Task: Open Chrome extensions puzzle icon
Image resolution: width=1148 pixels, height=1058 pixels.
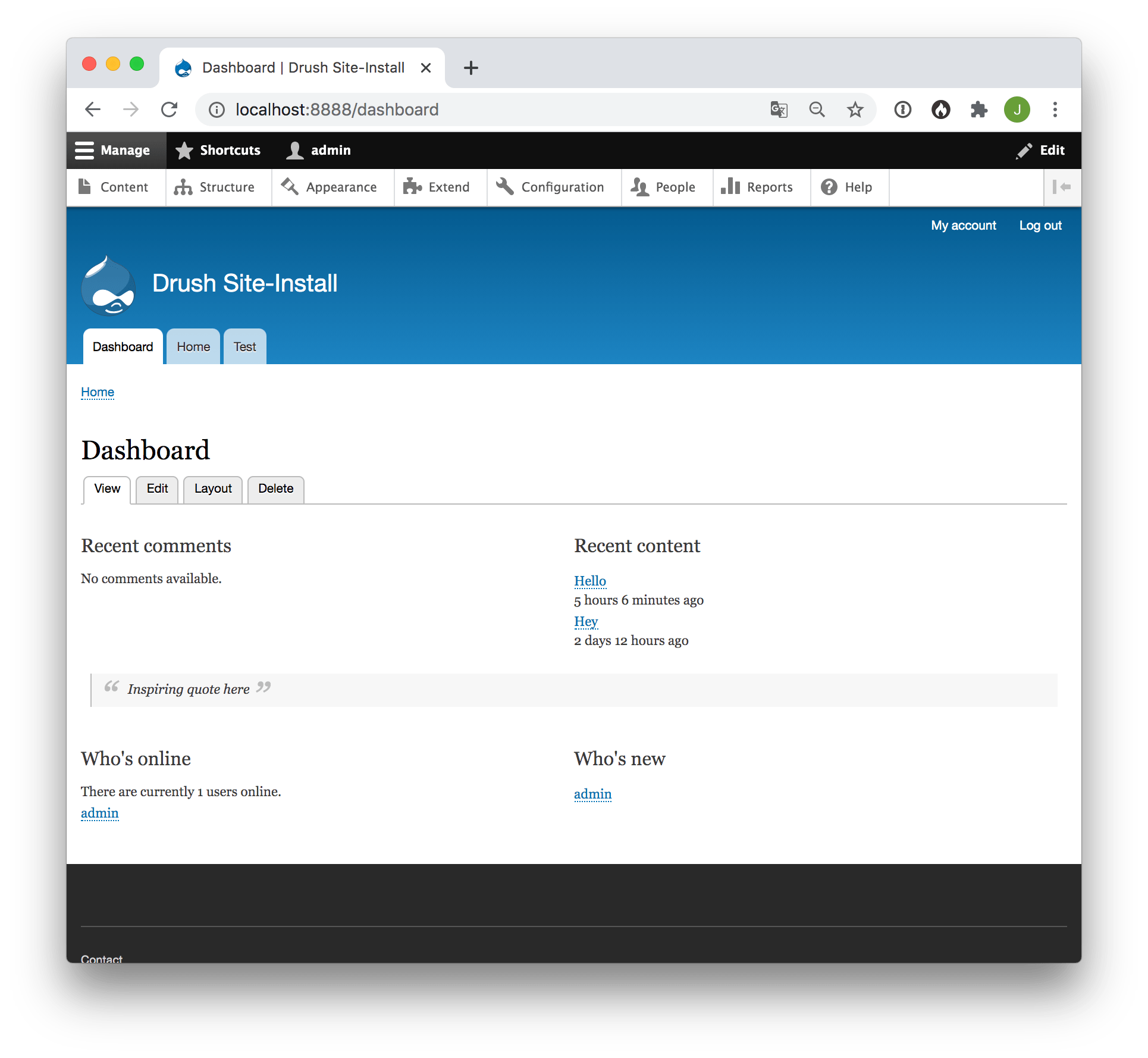Action: pos(978,109)
